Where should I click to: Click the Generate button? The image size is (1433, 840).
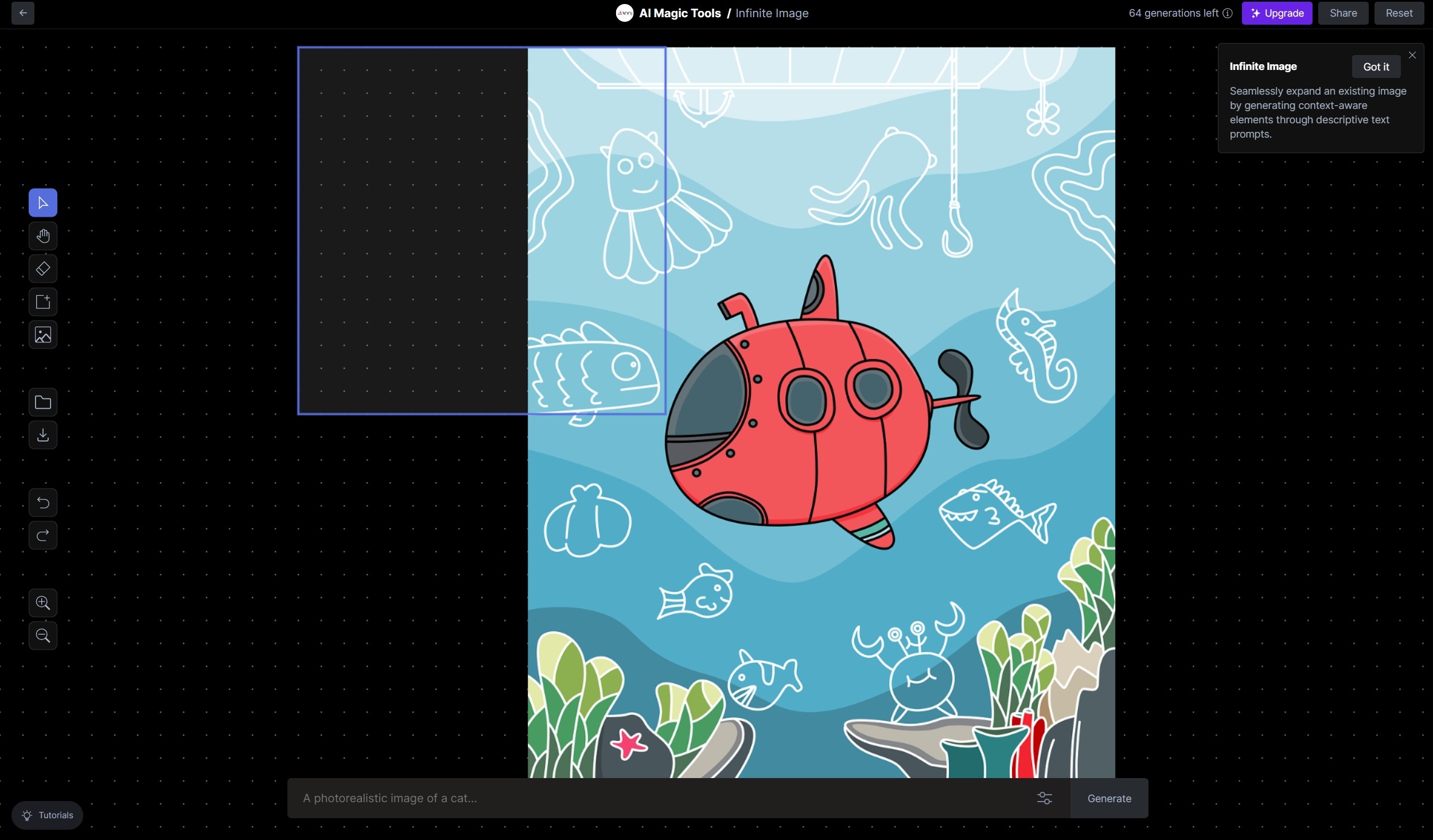pos(1109,798)
